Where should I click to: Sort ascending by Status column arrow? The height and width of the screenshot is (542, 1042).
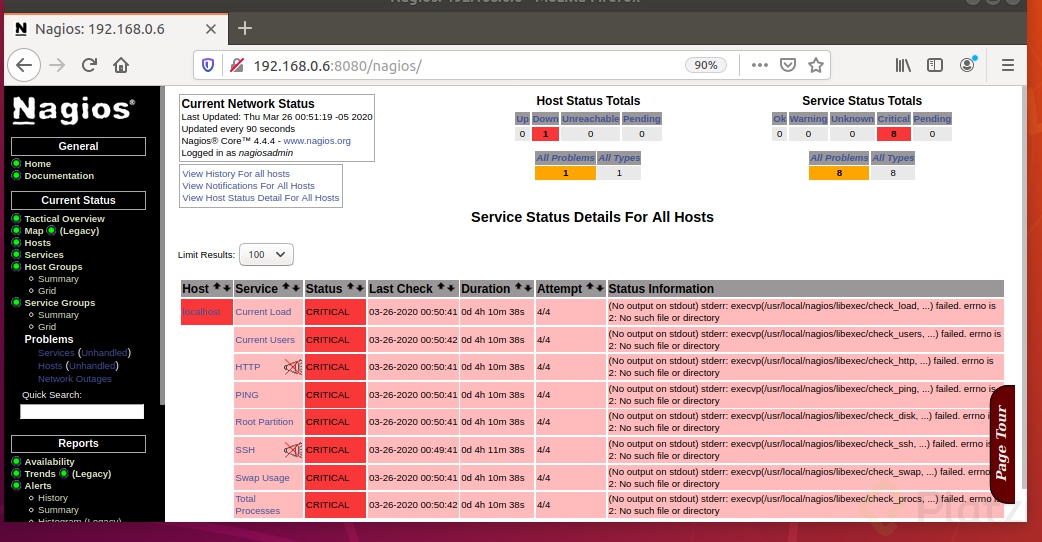click(x=352, y=288)
